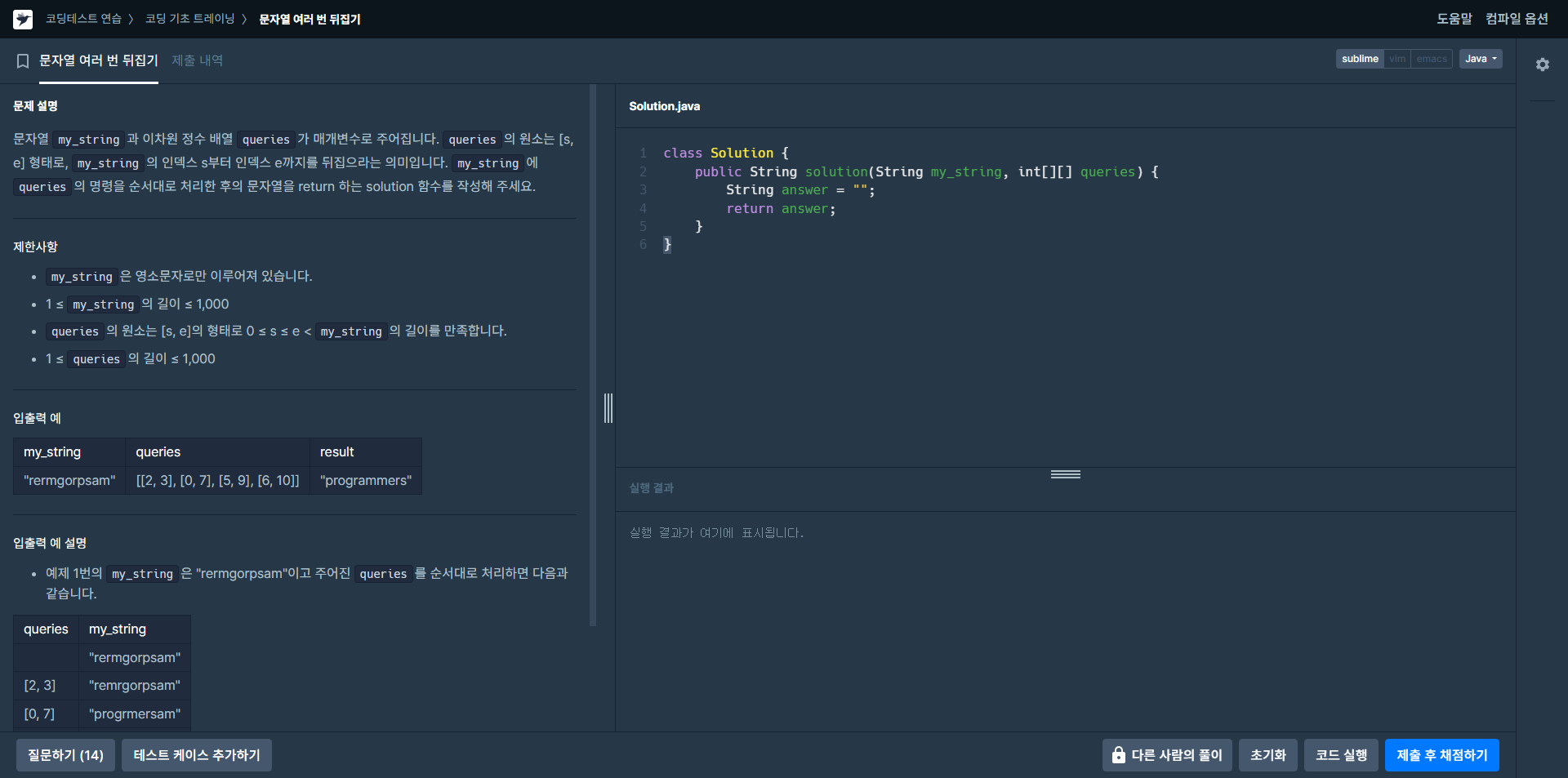Viewport: 1568px width, 778px height.
Task: Switch to the 제출 내역 tab
Action: (x=197, y=60)
